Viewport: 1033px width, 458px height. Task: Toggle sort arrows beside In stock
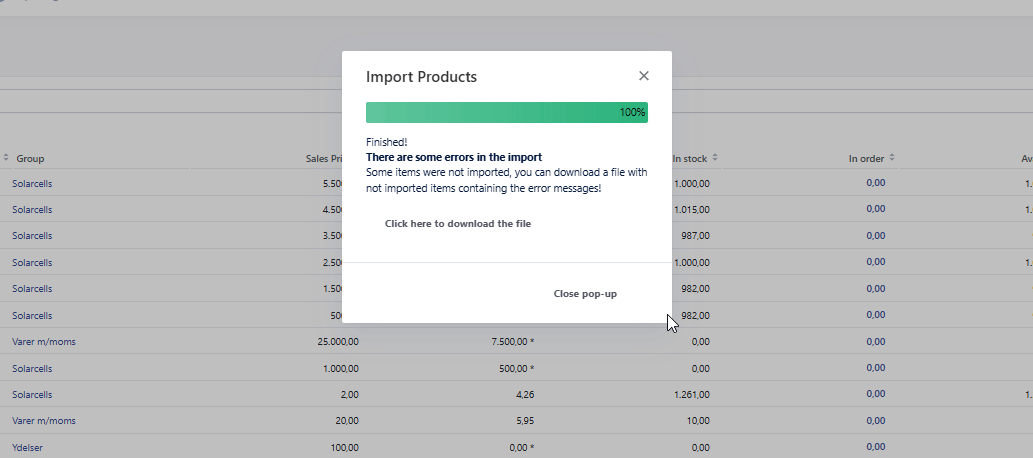click(x=714, y=158)
